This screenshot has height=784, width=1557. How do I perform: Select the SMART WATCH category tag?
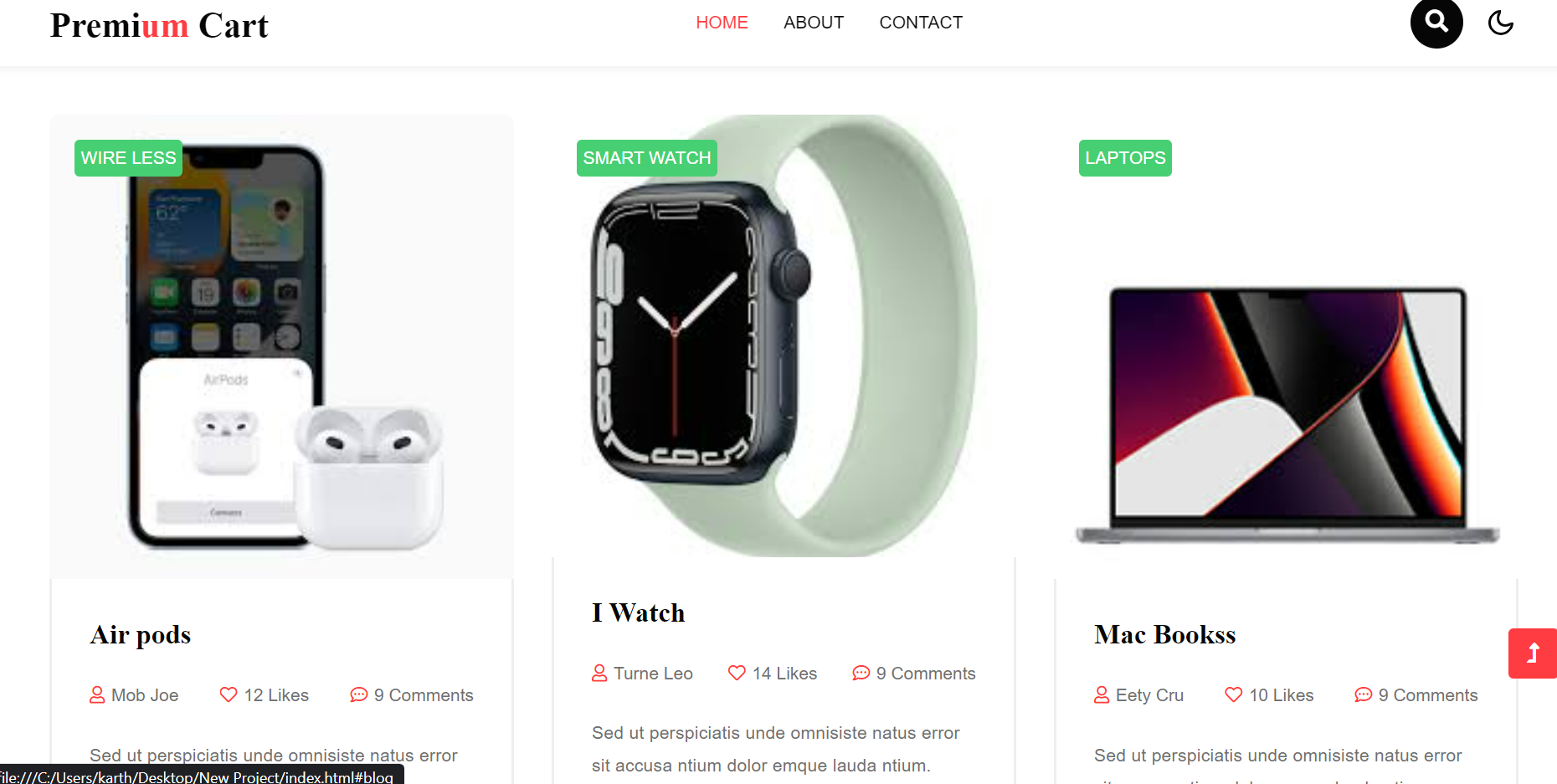[x=647, y=158]
